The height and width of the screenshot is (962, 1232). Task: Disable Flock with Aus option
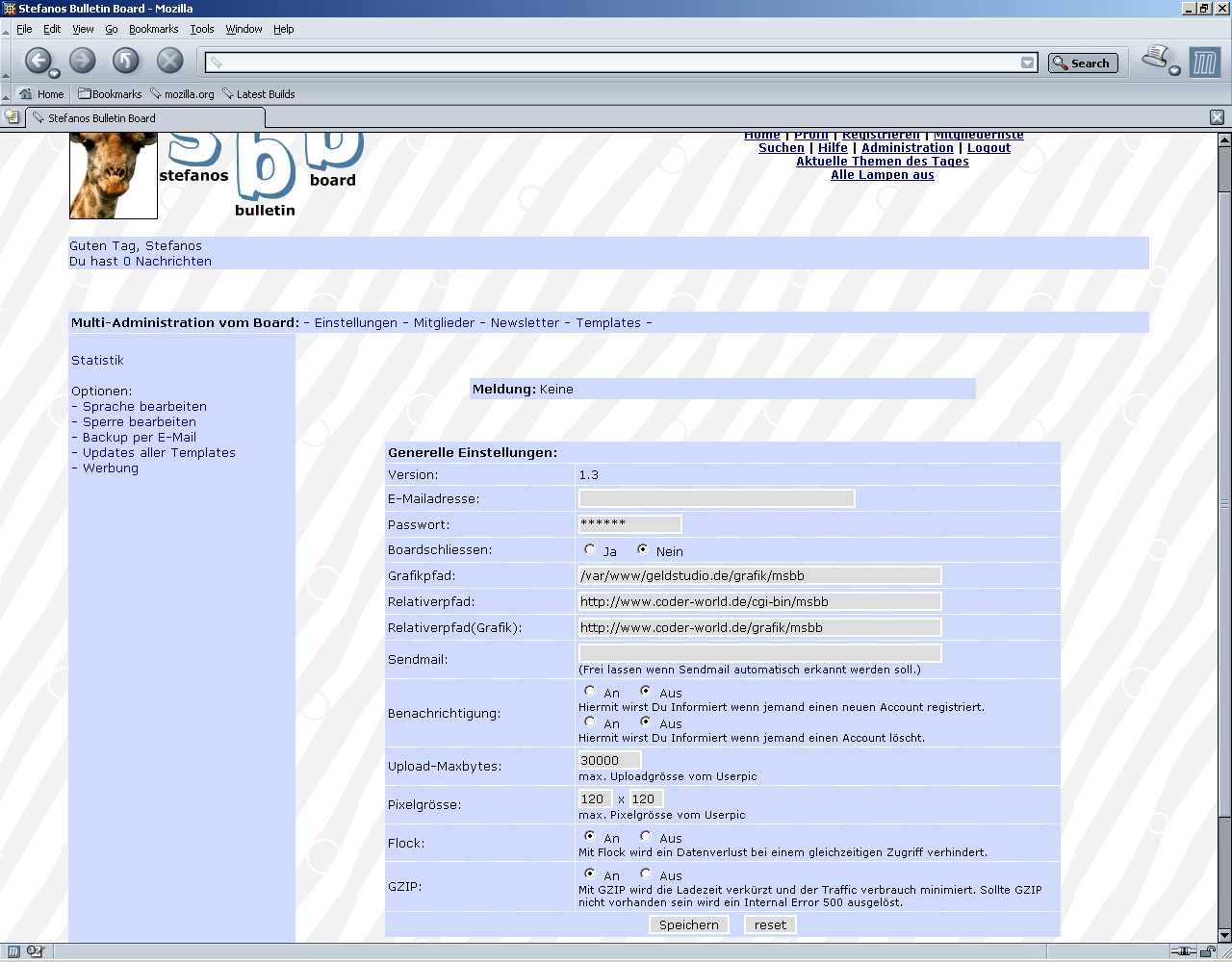coord(646,836)
